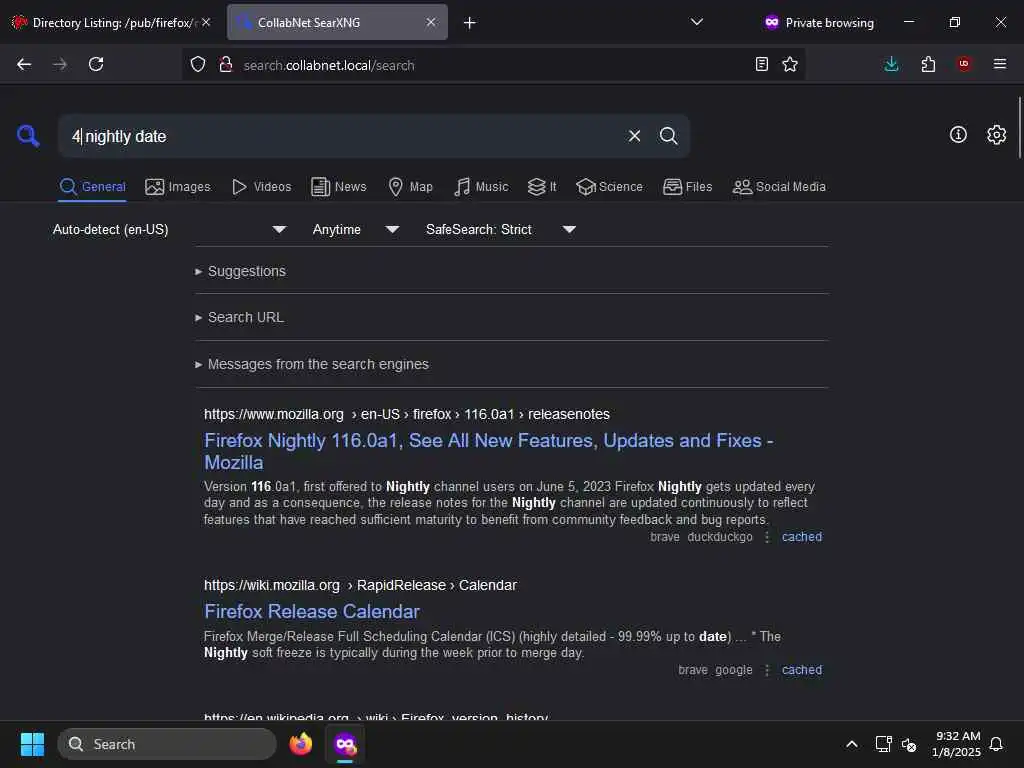Open the SearXNG about info icon
Viewport: 1024px width, 768px height.
tap(958, 135)
